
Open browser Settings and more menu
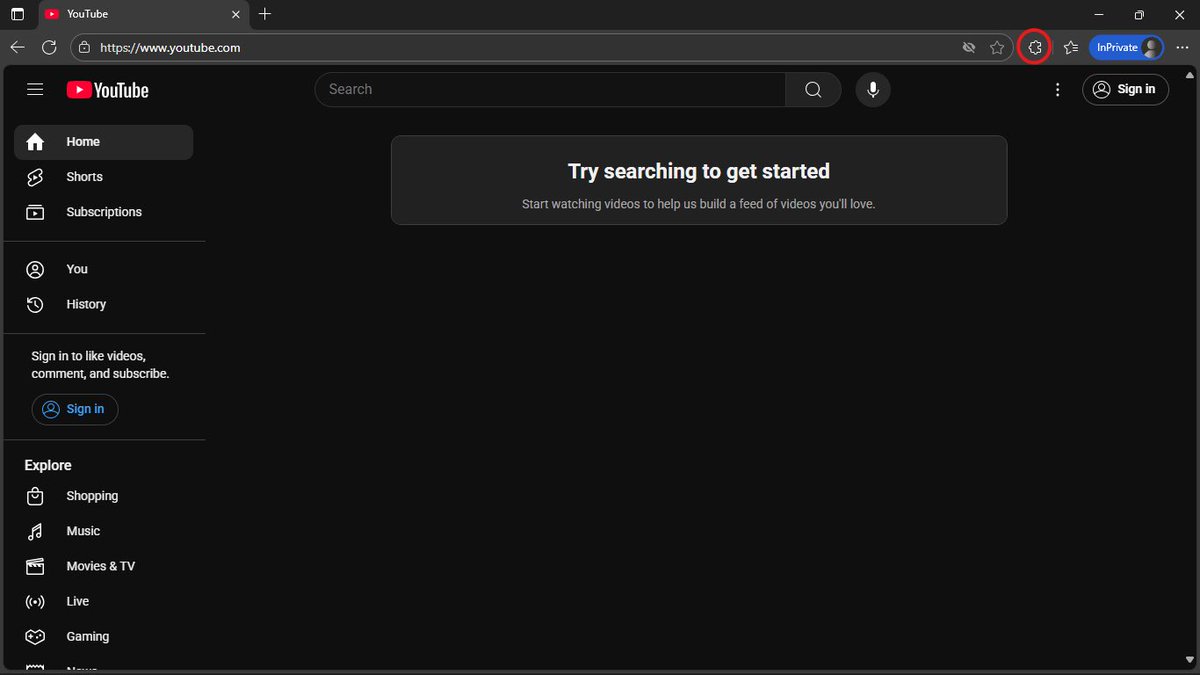tap(1183, 47)
